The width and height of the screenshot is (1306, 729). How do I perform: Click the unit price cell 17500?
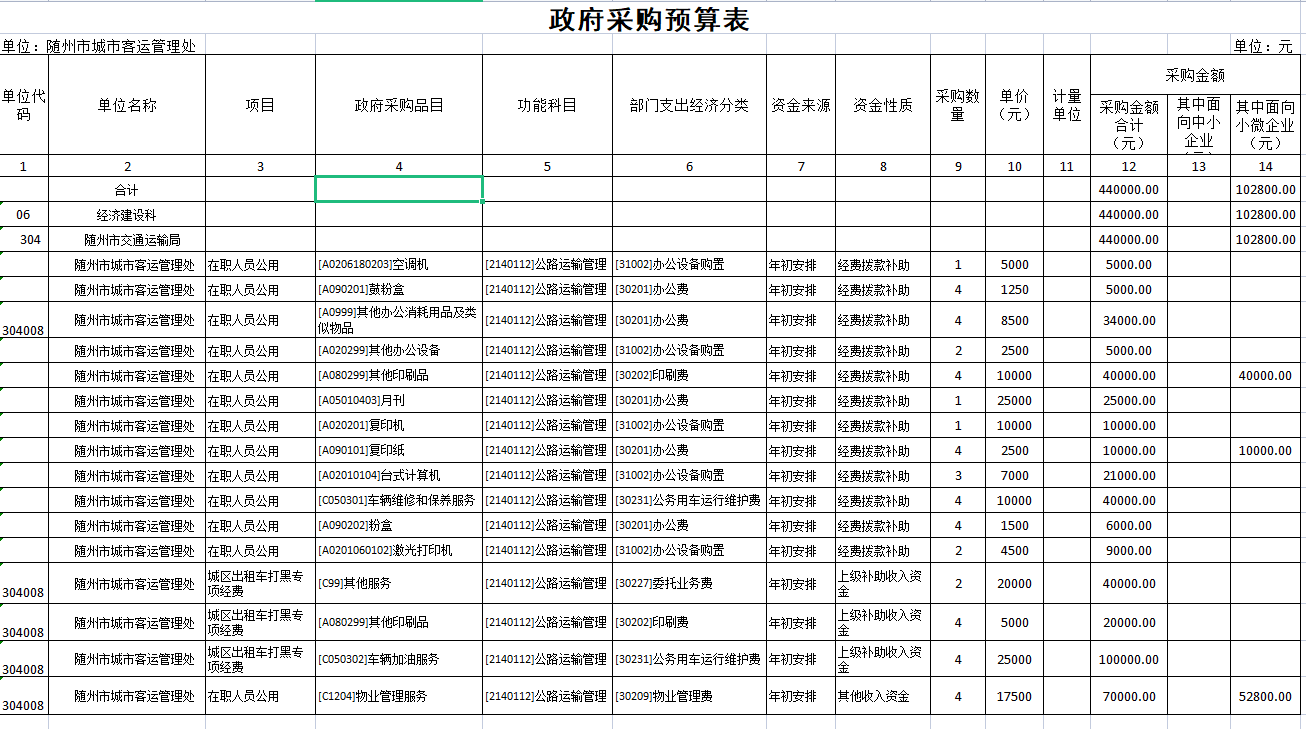pos(1014,696)
